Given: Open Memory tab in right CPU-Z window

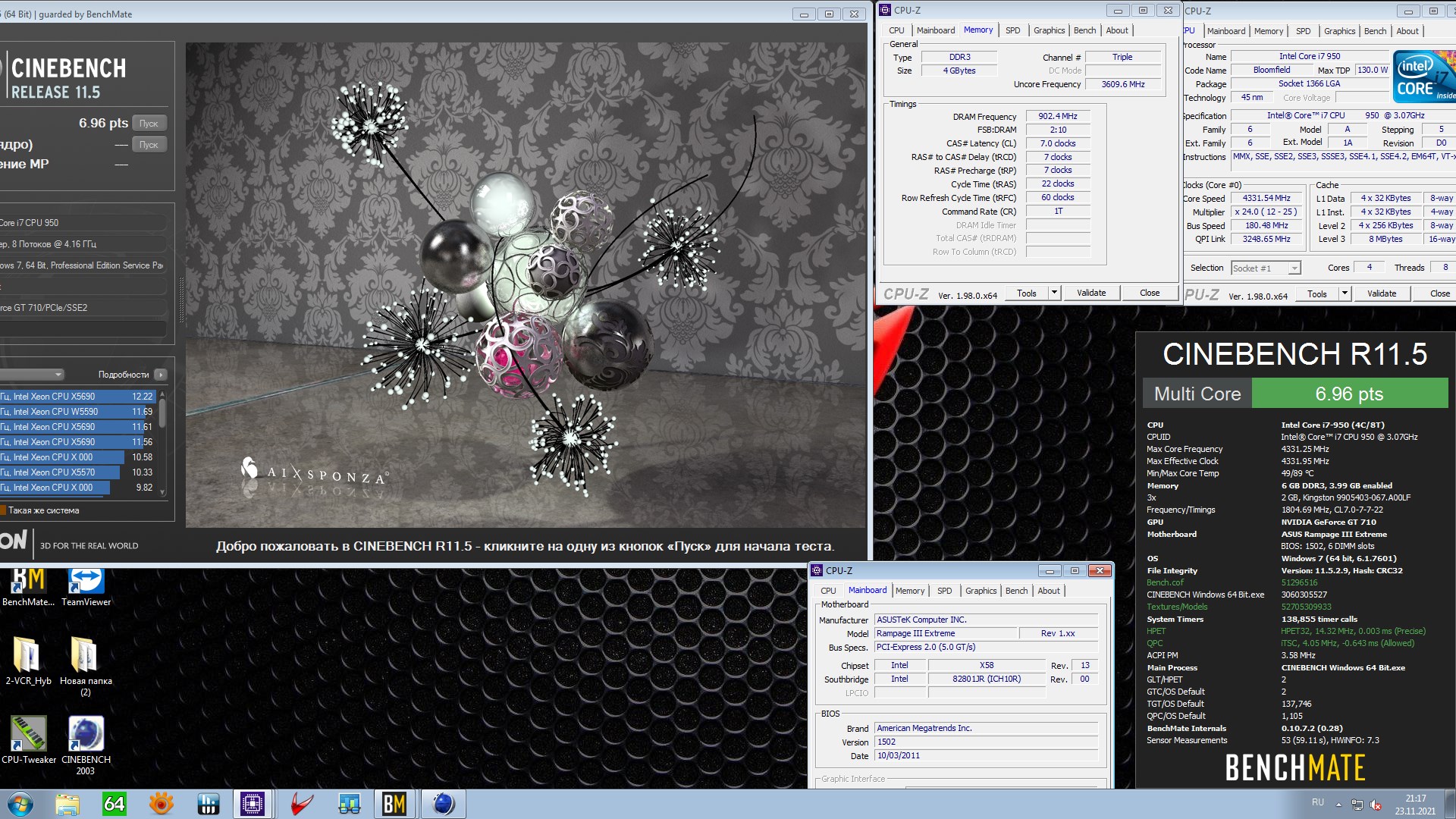Looking at the screenshot, I should click(x=1269, y=31).
